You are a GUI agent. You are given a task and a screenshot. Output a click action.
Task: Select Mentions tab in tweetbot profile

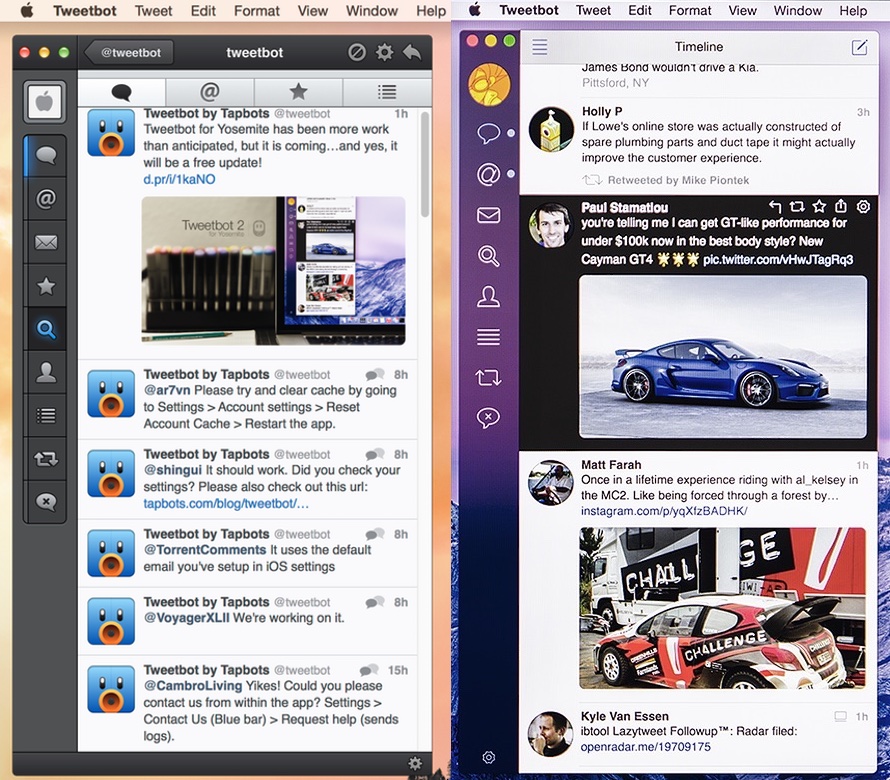209,91
